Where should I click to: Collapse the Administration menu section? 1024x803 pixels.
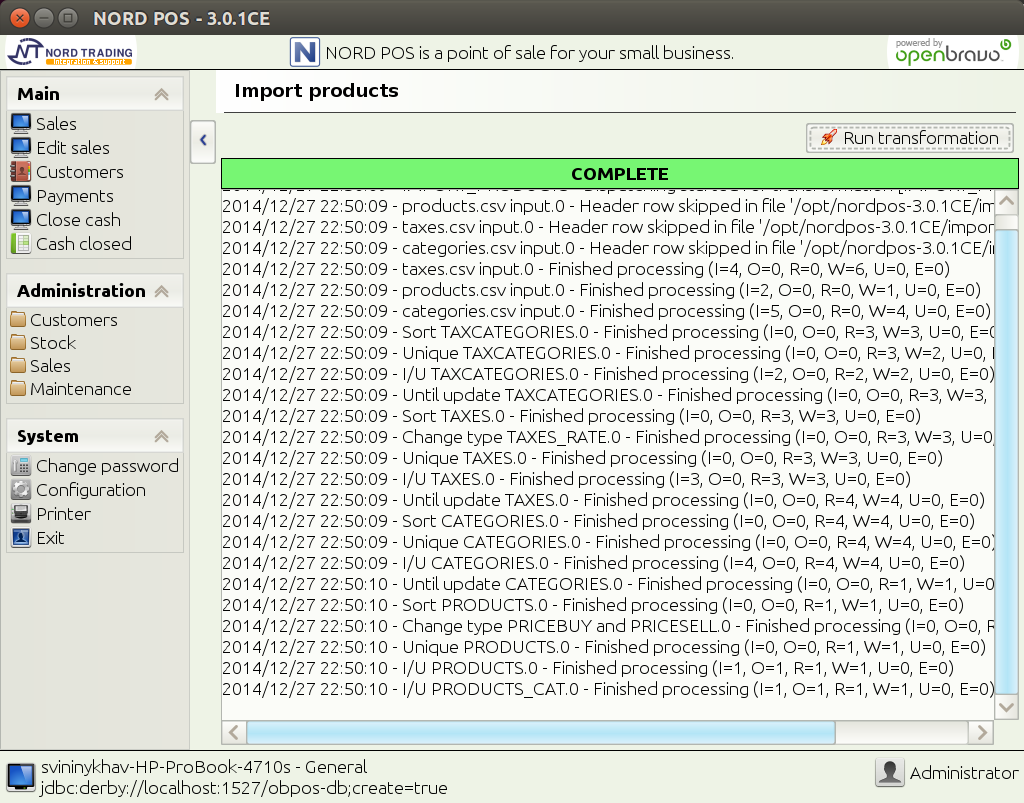click(161, 291)
